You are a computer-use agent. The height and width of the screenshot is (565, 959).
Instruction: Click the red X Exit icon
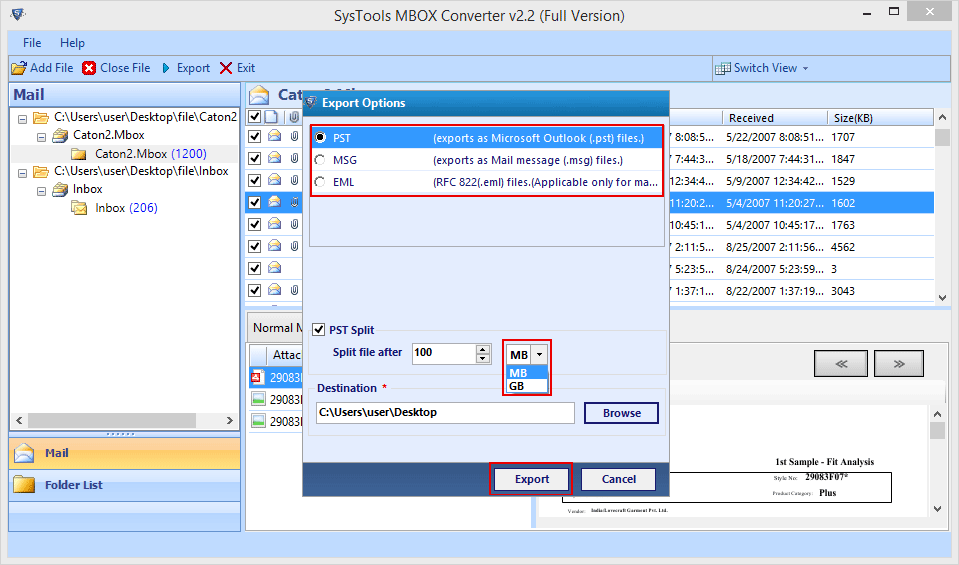(226, 68)
